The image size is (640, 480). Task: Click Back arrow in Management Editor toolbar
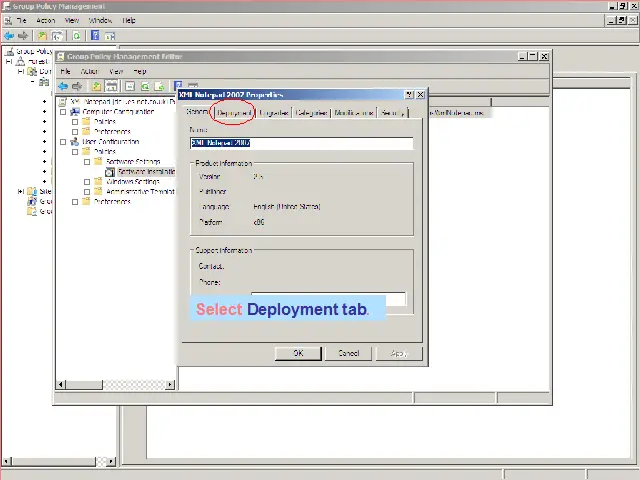click(63, 86)
